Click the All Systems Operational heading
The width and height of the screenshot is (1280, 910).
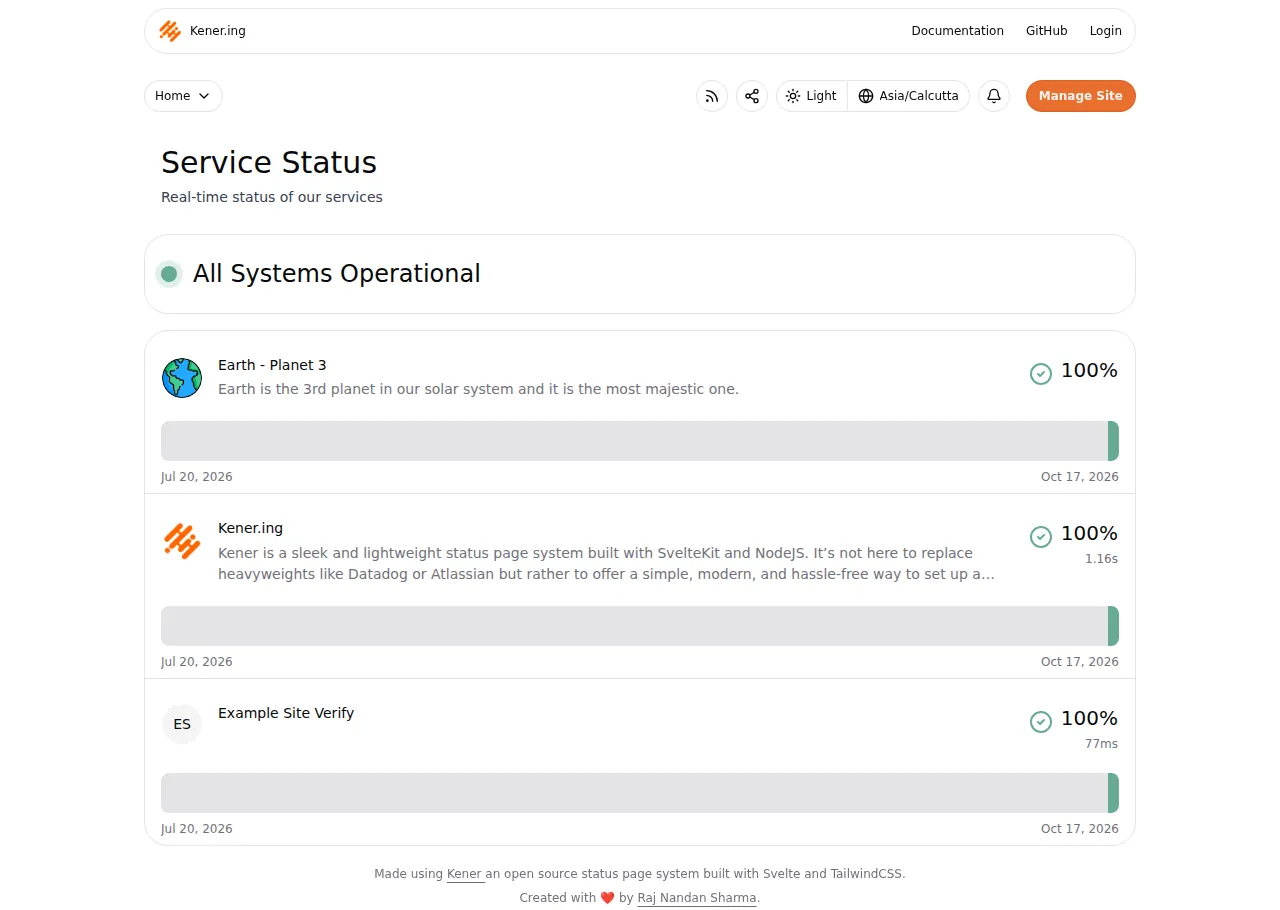pyautogui.click(x=337, y=274)
